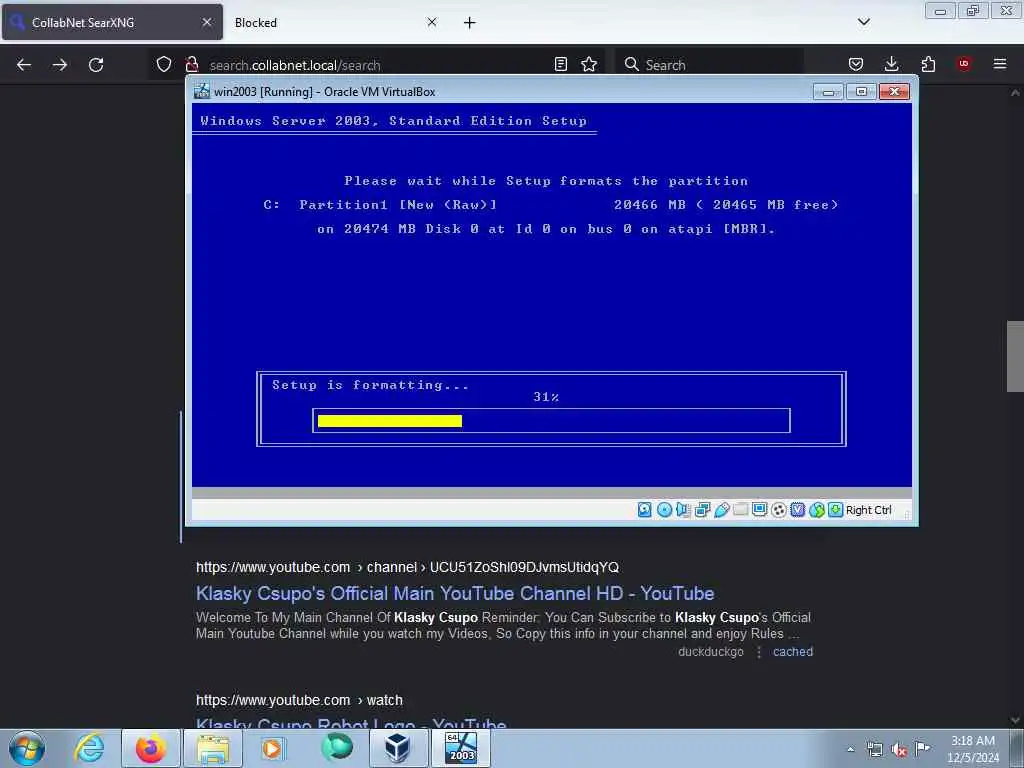1024x768 pixels.
Task: Open Windows Media Player from the taskbar
Action: click(273, 748)
